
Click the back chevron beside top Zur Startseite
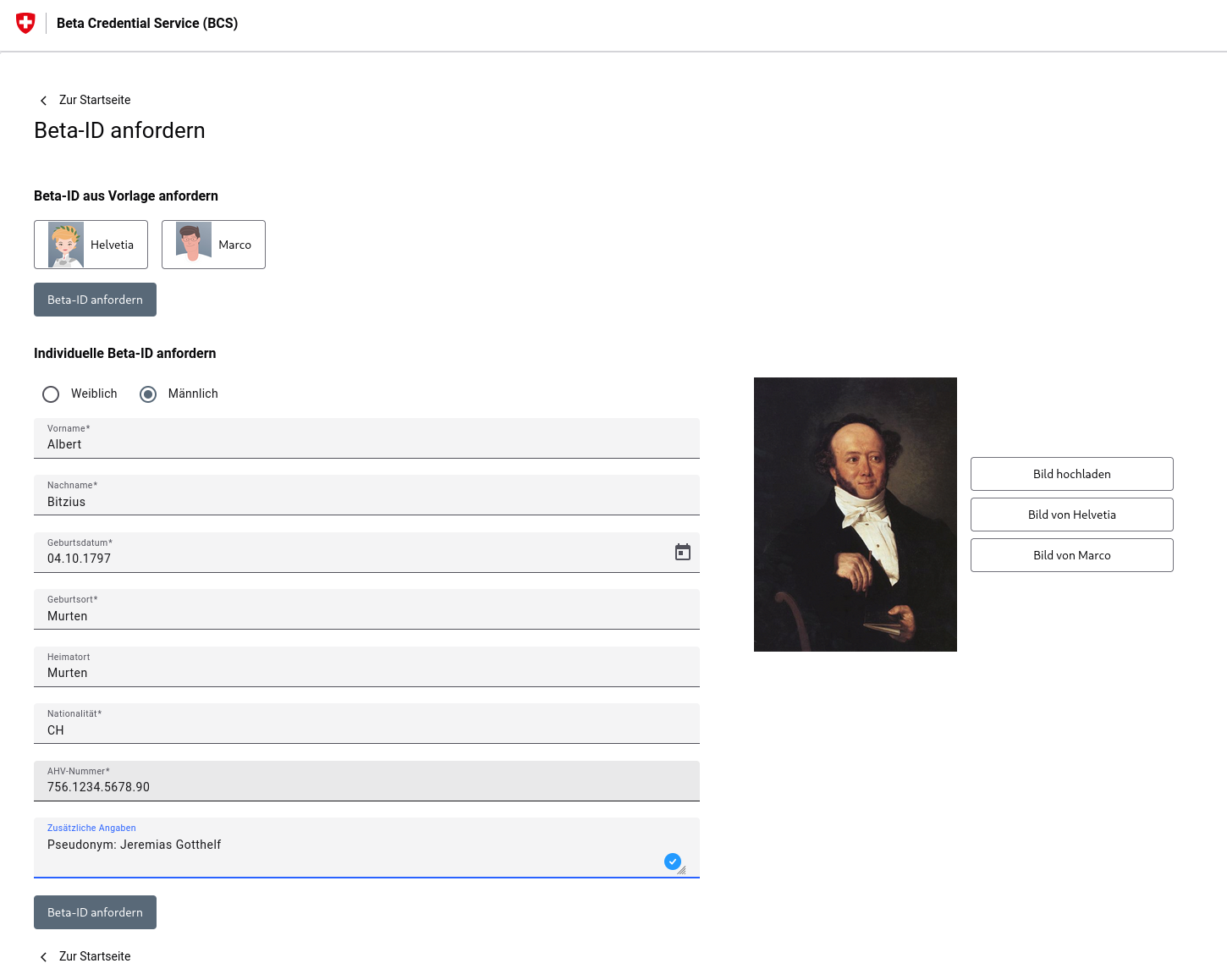pyautogui.click(x=43, y=101)
